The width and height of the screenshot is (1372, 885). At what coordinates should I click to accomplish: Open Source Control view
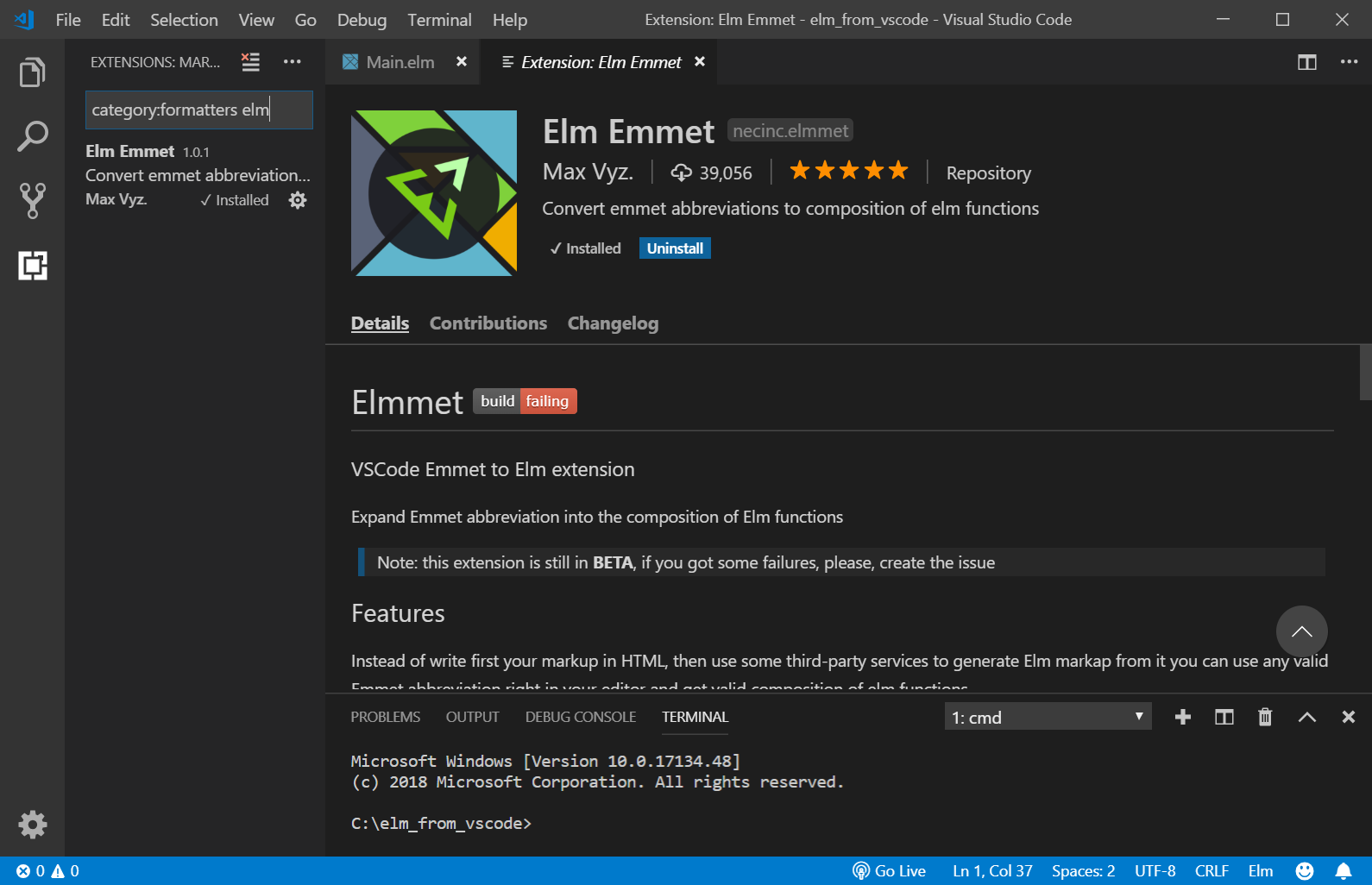(32, 200)
